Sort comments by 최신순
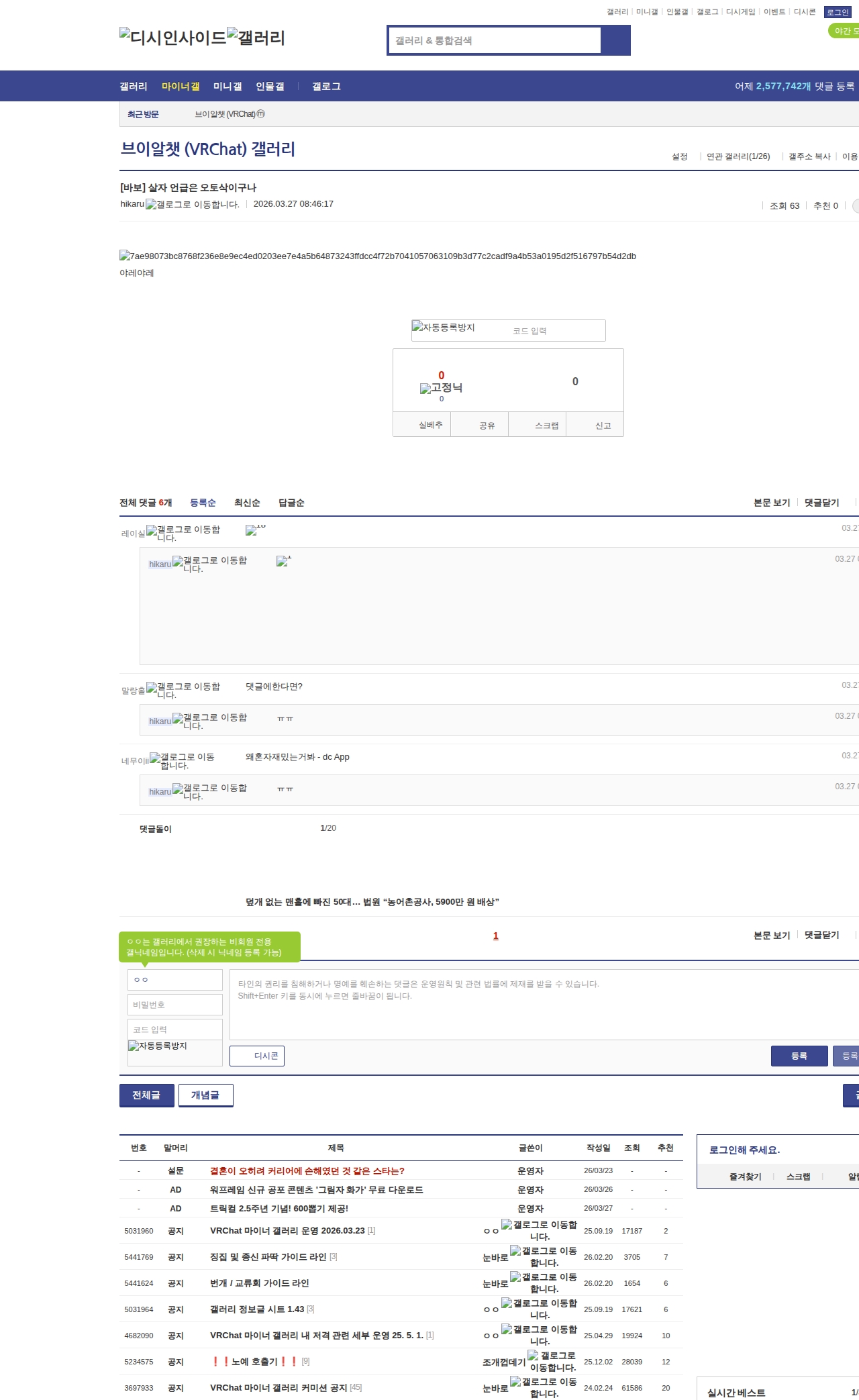Viewport: 859px width, 1400px height. click(247, 503)
